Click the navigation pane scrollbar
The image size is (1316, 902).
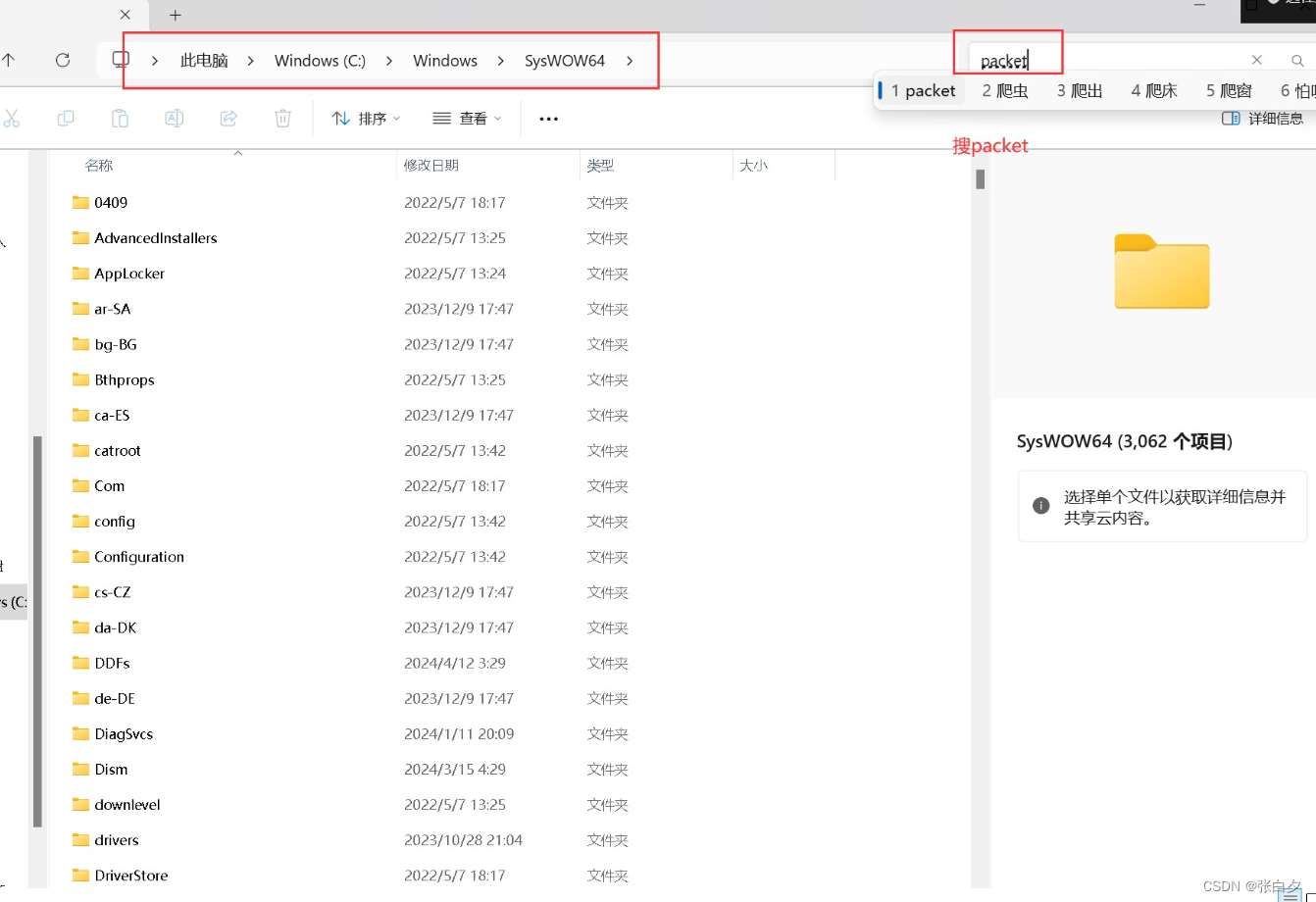(38, 632)
